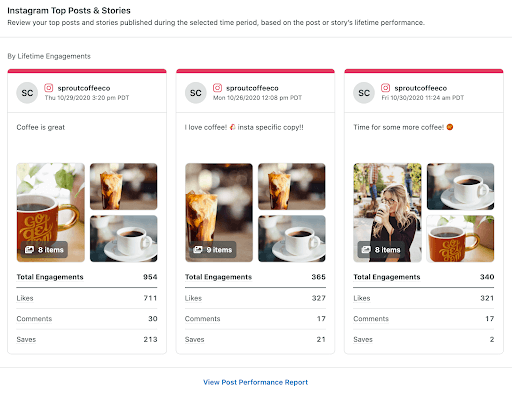Click sproutcoffeeco username on the third post card
Image resolution: width=512 pixels, height=395 pixels.
(x=421, y=88)
